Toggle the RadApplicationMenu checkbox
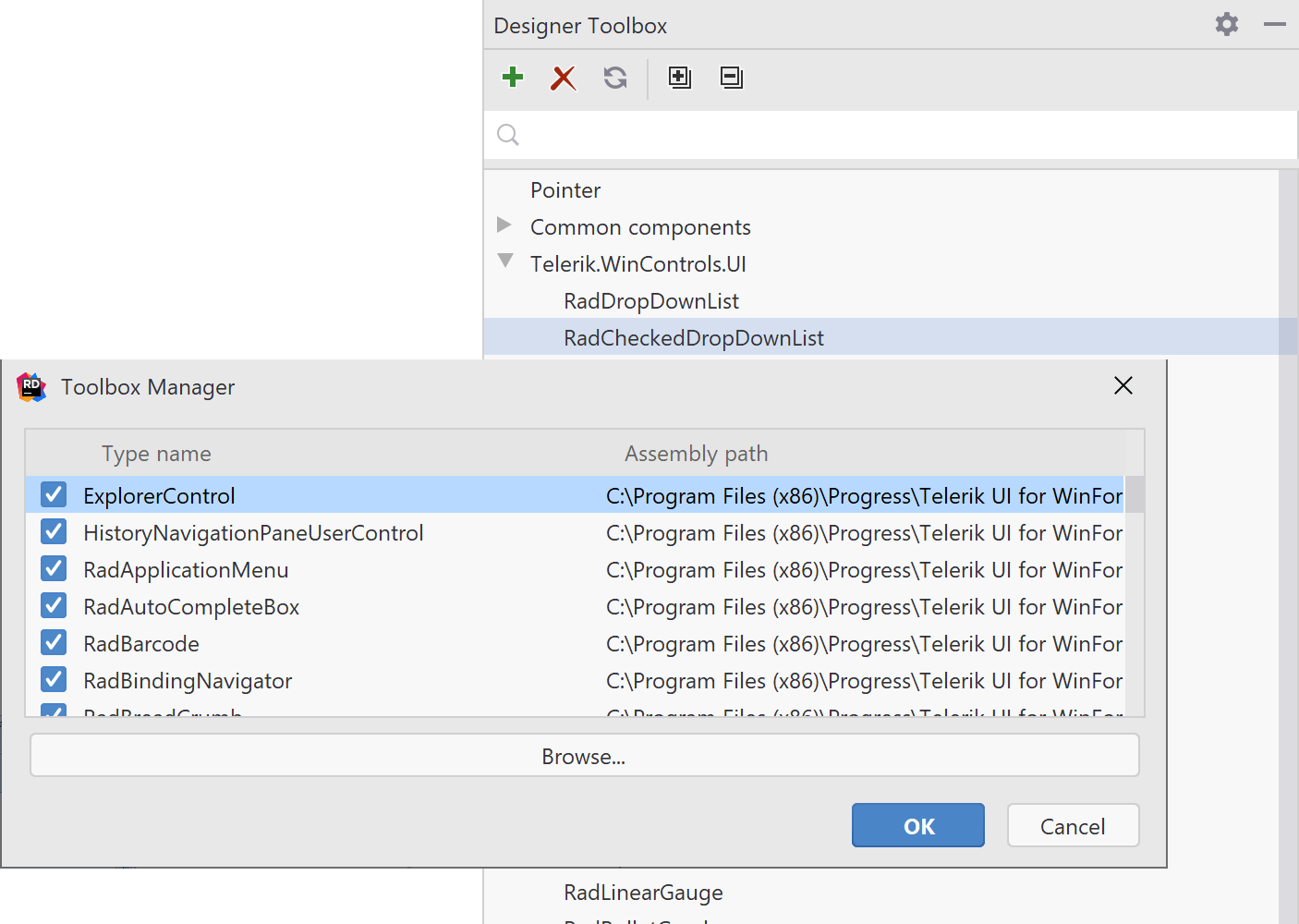 [54, 569]
